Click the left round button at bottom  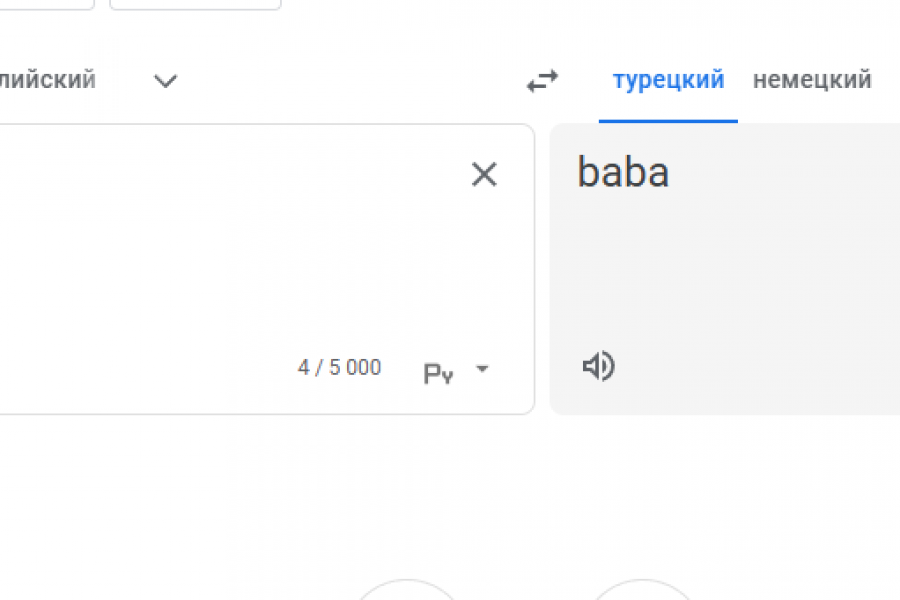[x=406, y=590]
